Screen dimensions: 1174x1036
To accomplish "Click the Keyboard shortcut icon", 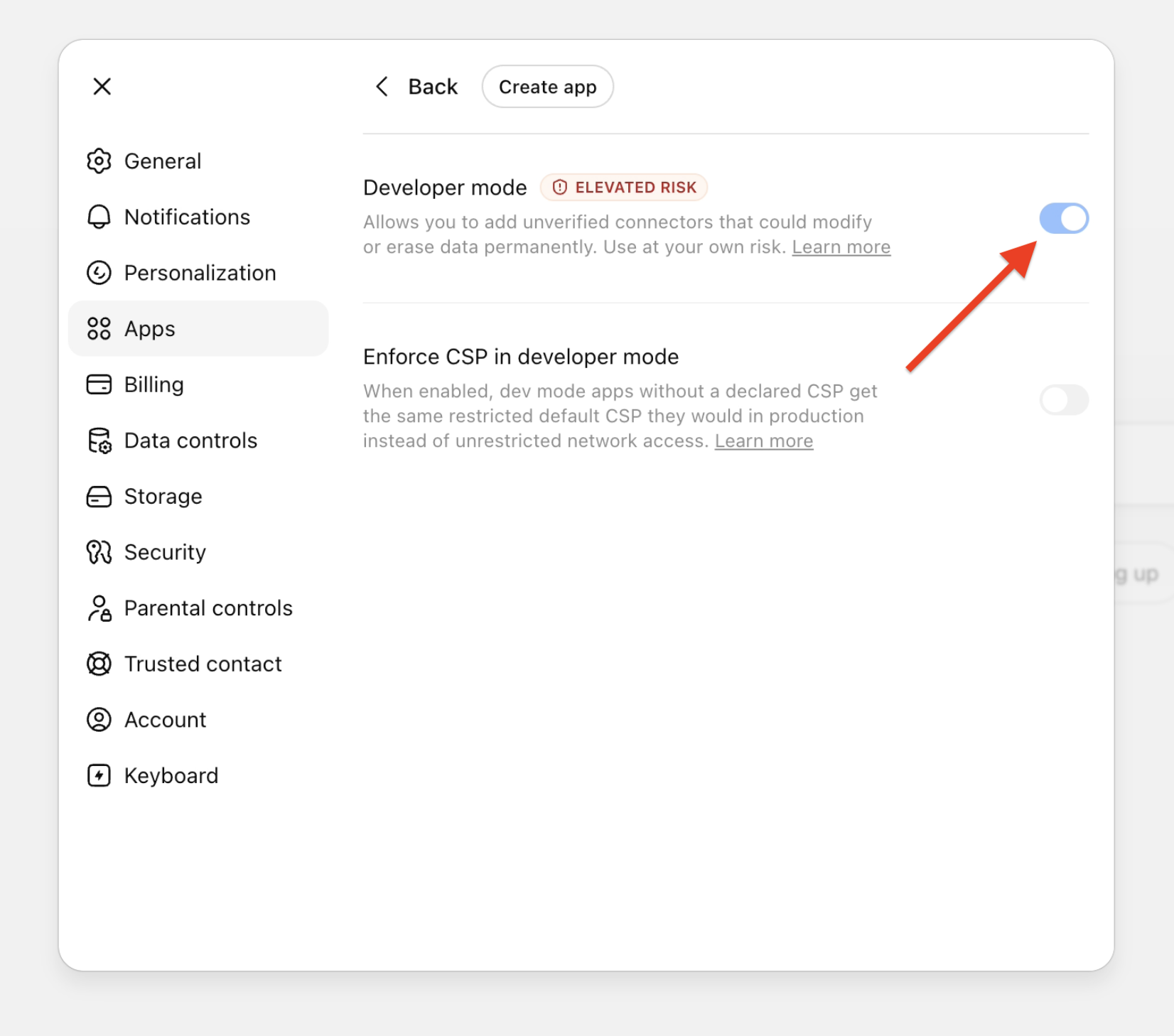I will (99, 775).
